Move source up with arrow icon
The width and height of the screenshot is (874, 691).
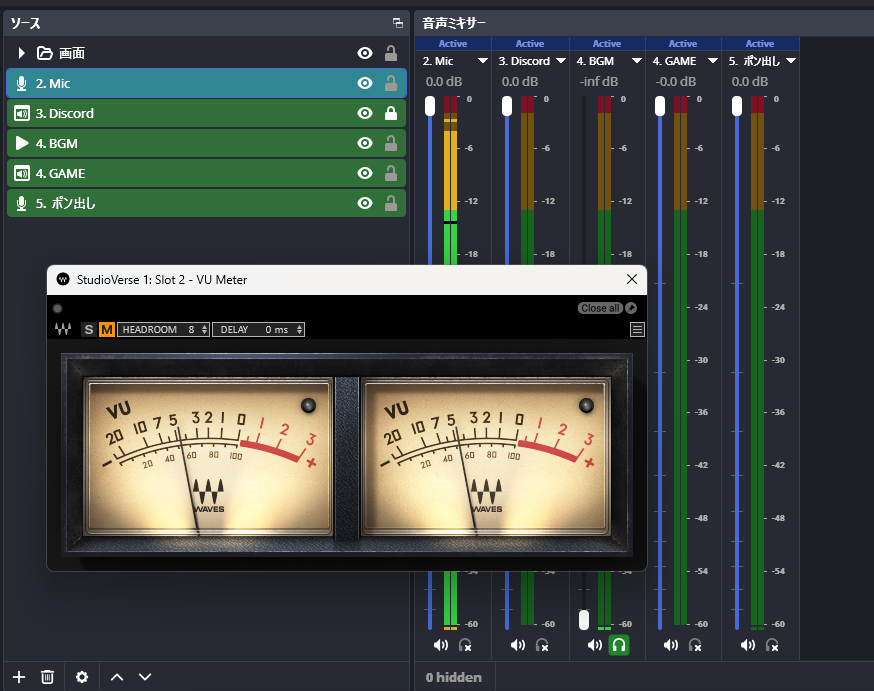coord(116,677)
